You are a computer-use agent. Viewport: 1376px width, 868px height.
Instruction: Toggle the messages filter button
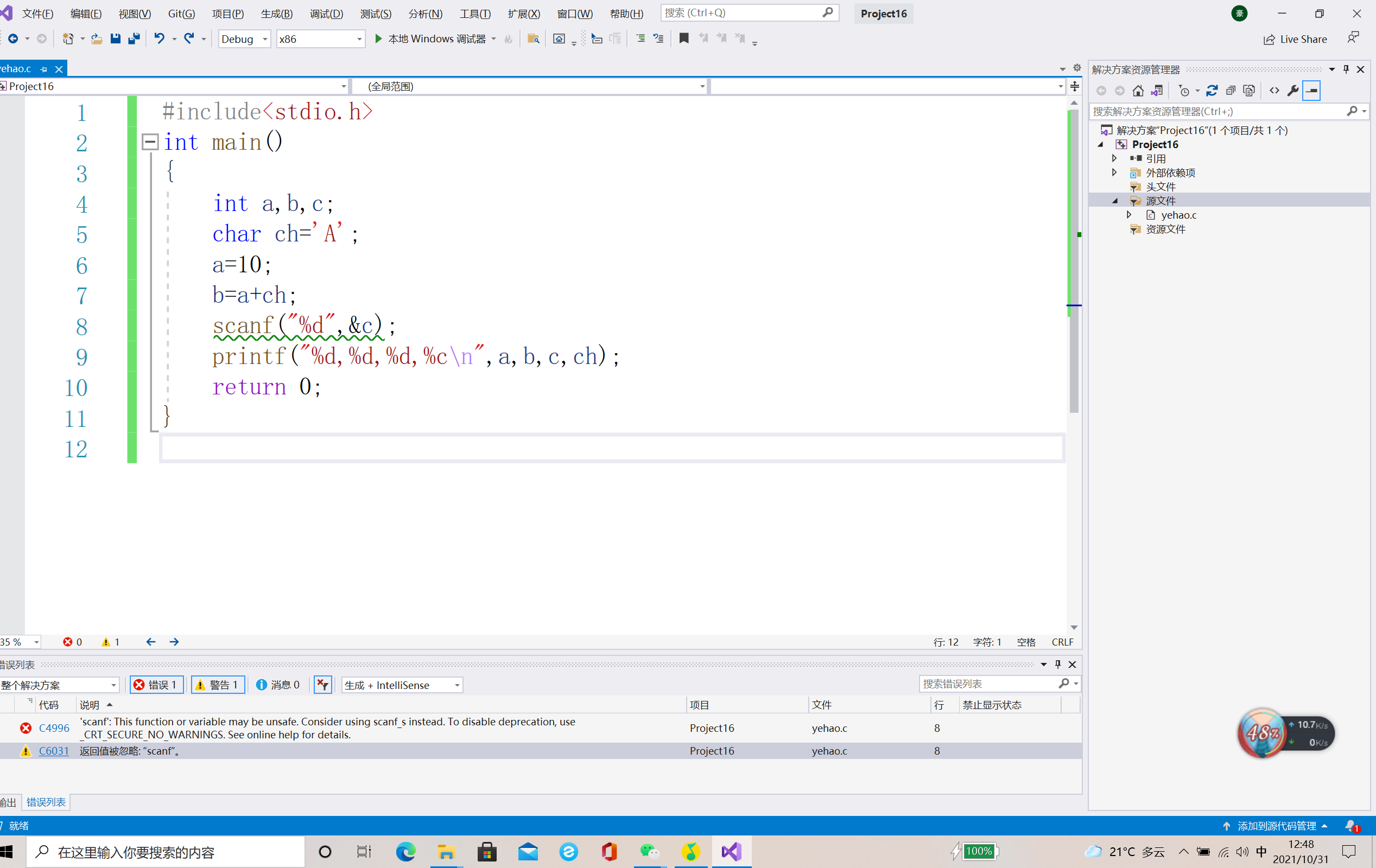click(278, 685)
